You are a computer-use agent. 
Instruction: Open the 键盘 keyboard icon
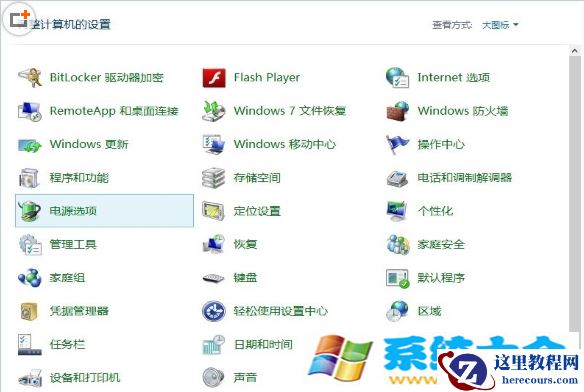[214, 278]
